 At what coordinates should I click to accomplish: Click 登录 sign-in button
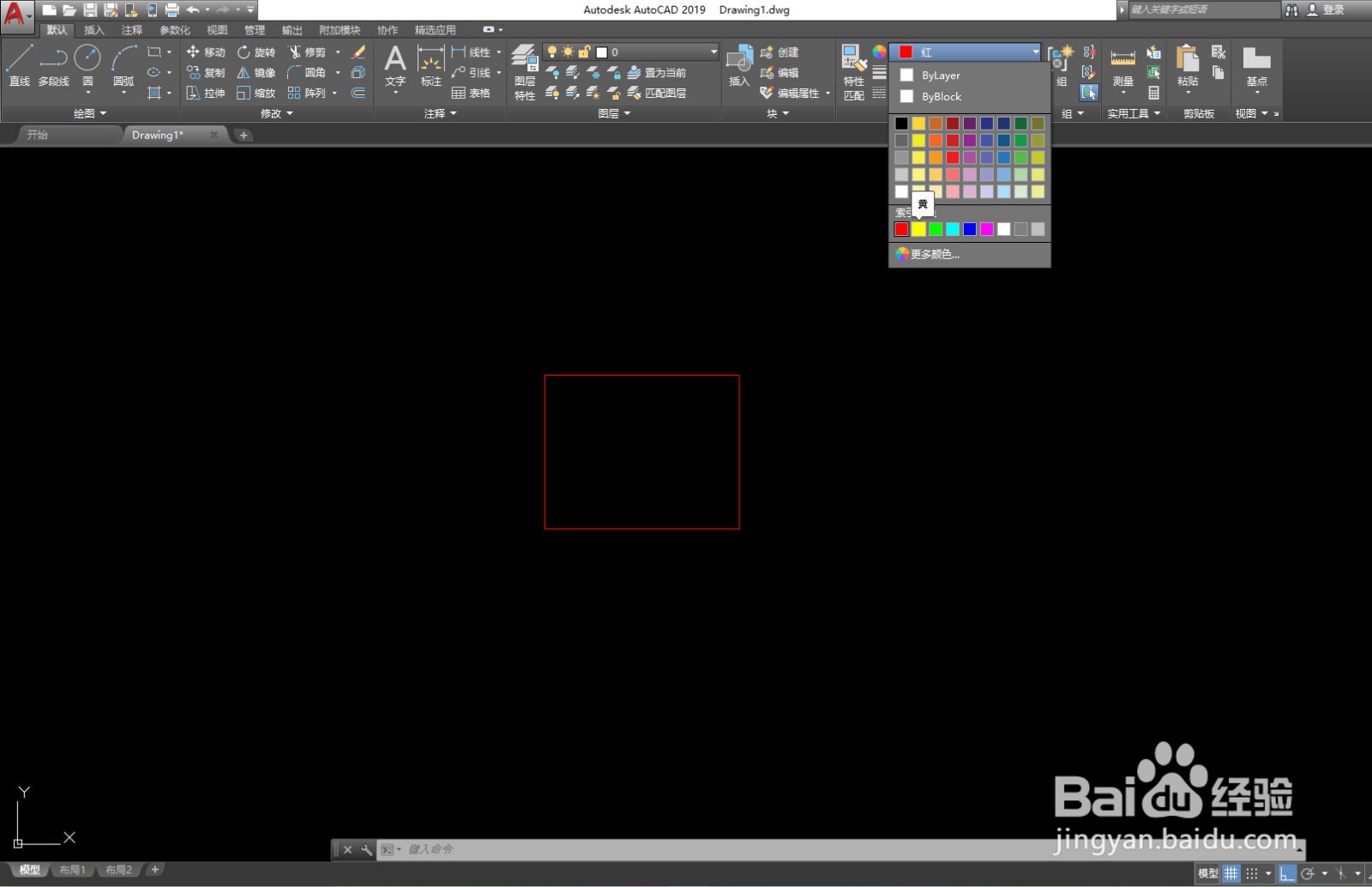[1325, 10]
